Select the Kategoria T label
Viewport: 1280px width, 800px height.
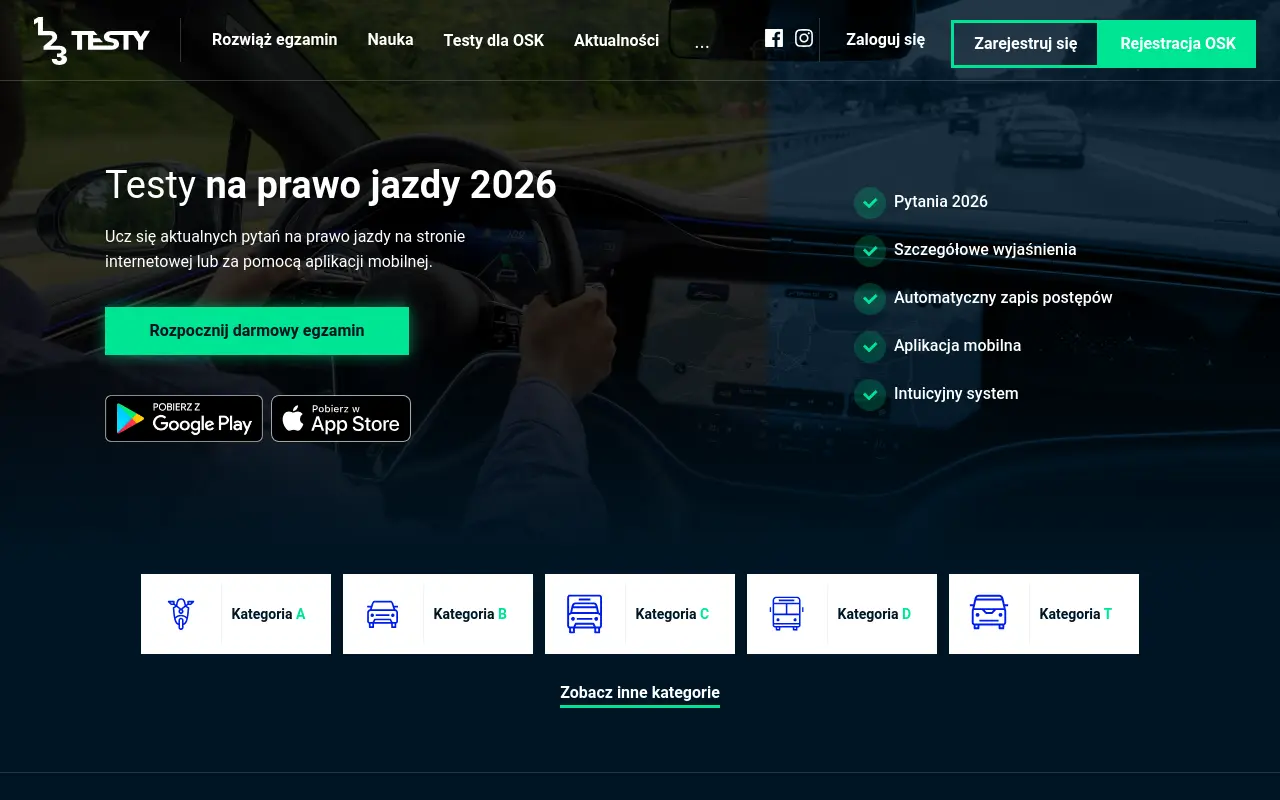[1076, 614]
